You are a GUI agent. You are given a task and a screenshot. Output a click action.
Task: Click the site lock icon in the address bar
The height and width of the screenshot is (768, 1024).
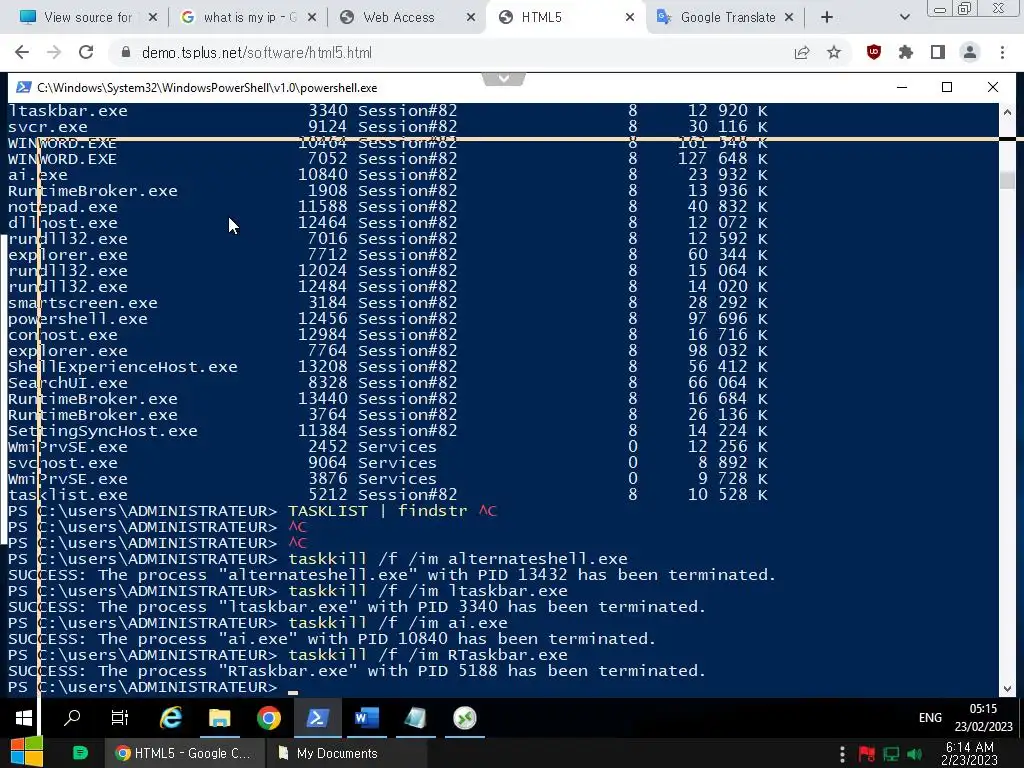(x=126, y=52)
